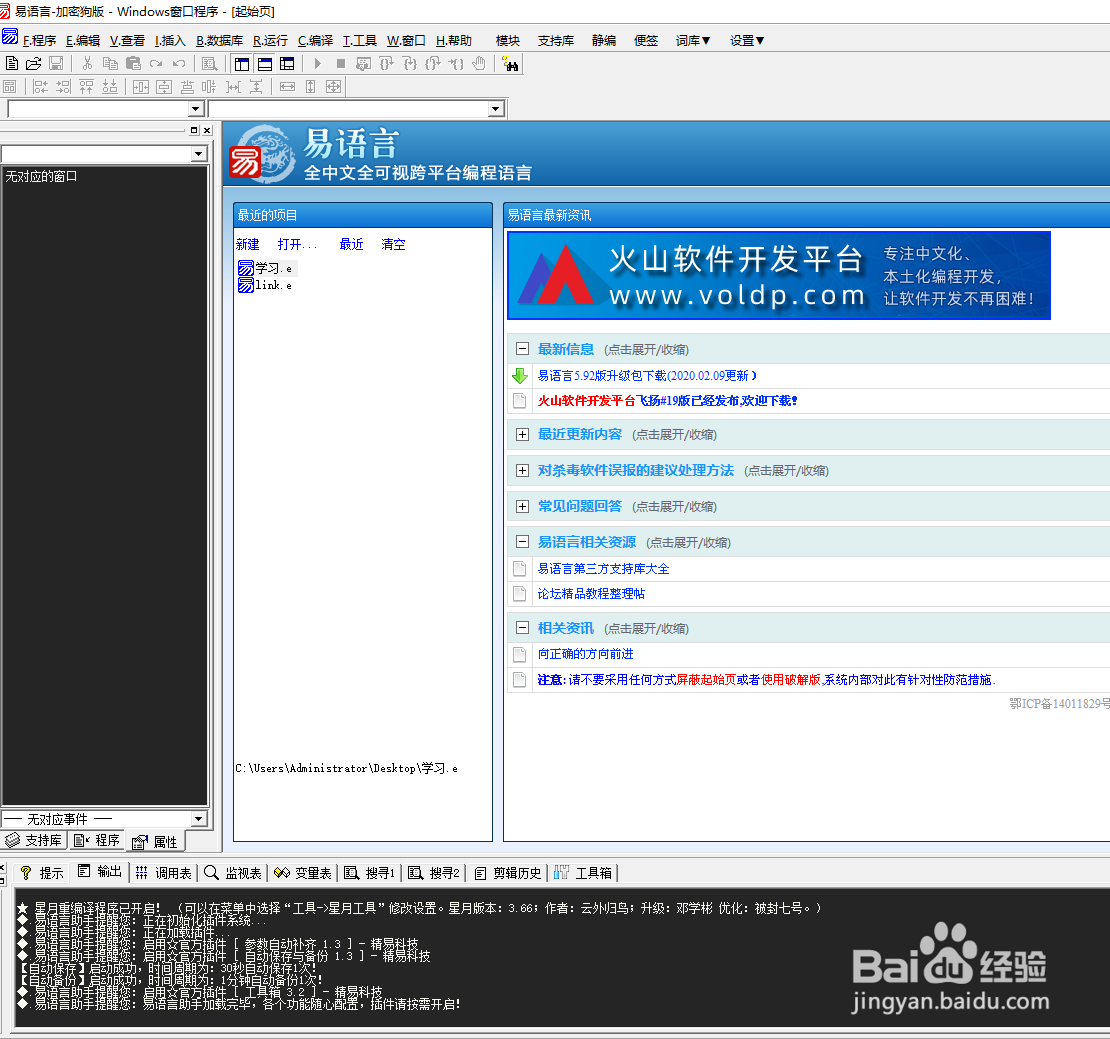The height and width of the screenshot is (1039, 1110).
Task: Click the make same size icon
Action: [333, 86]
